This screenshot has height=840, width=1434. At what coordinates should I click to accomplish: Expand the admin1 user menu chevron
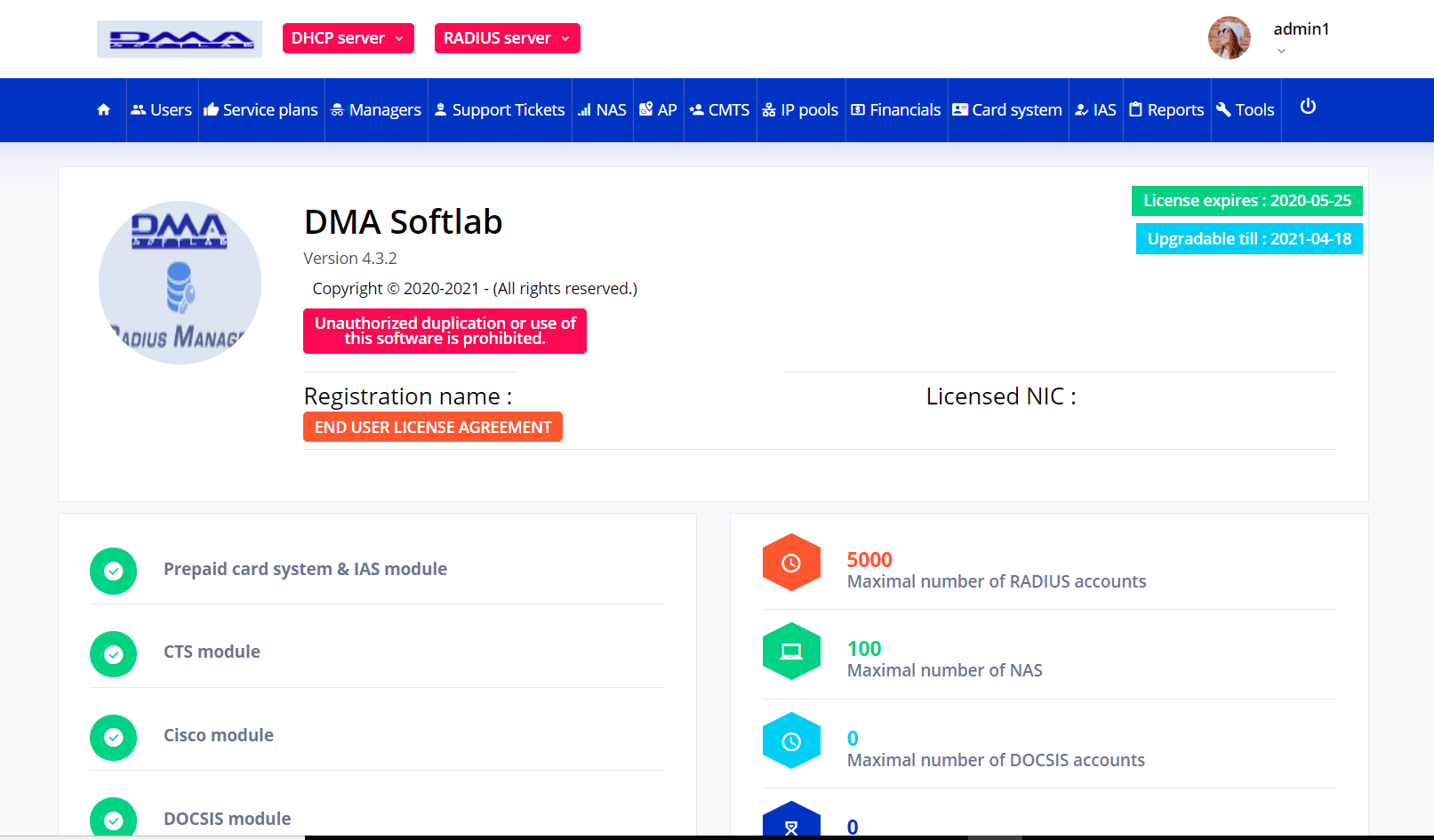[1281, 52]
